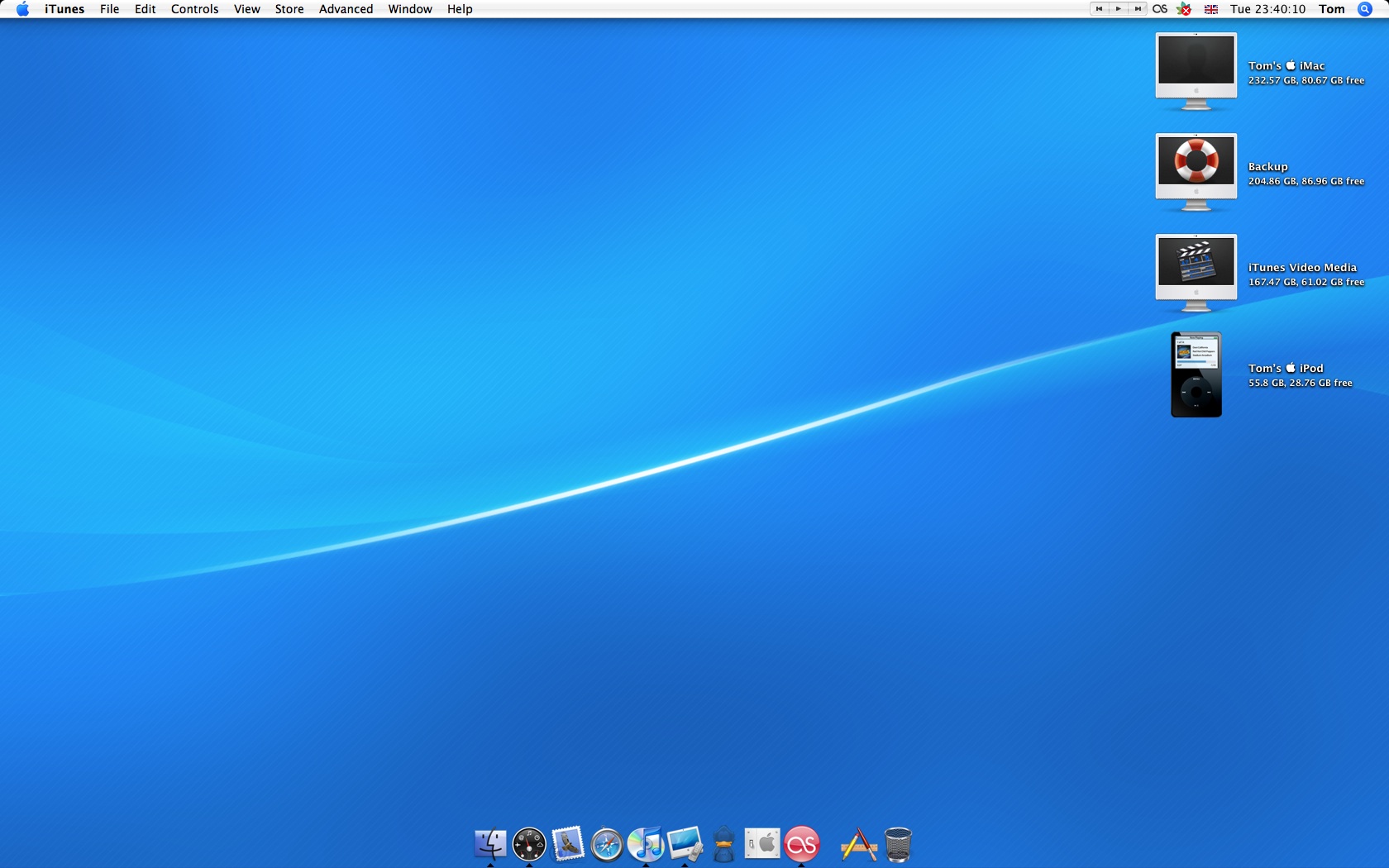Open iTunes from the Dock
This screenshot has height=868, width=1389.
(646, 844)
